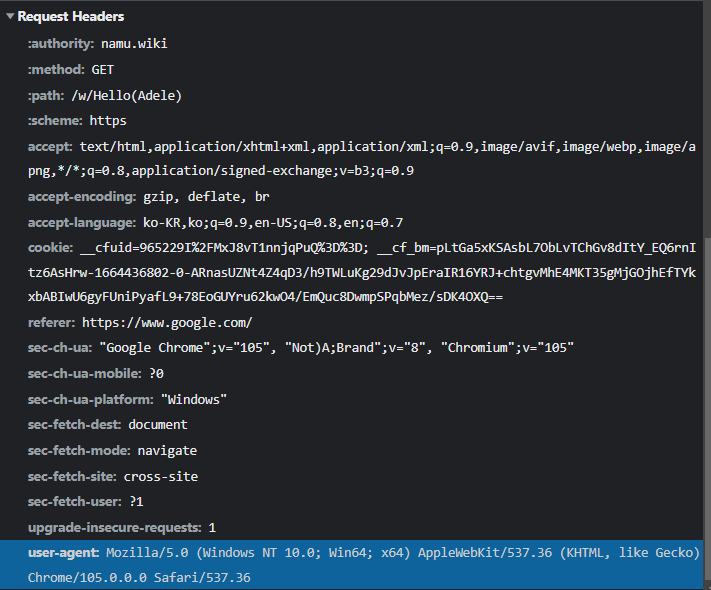Select the sec-ch-ua header name
The width and height of the screenshot is (711, 590).
click(x=60, y=348)
